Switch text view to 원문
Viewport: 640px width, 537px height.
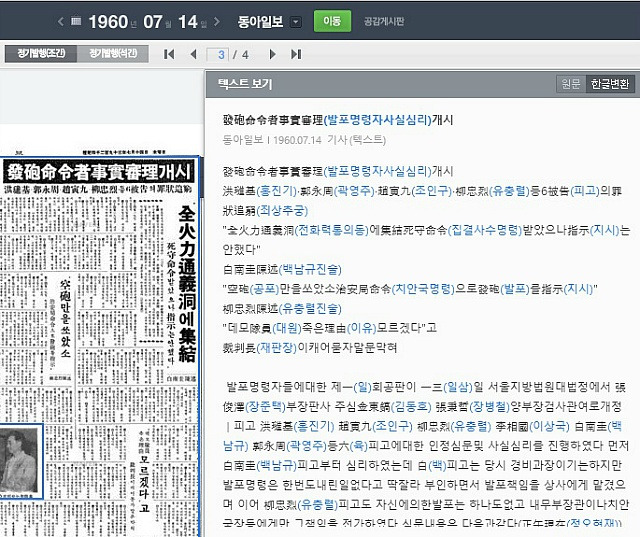pyautogui.click(x=571, y=84)
